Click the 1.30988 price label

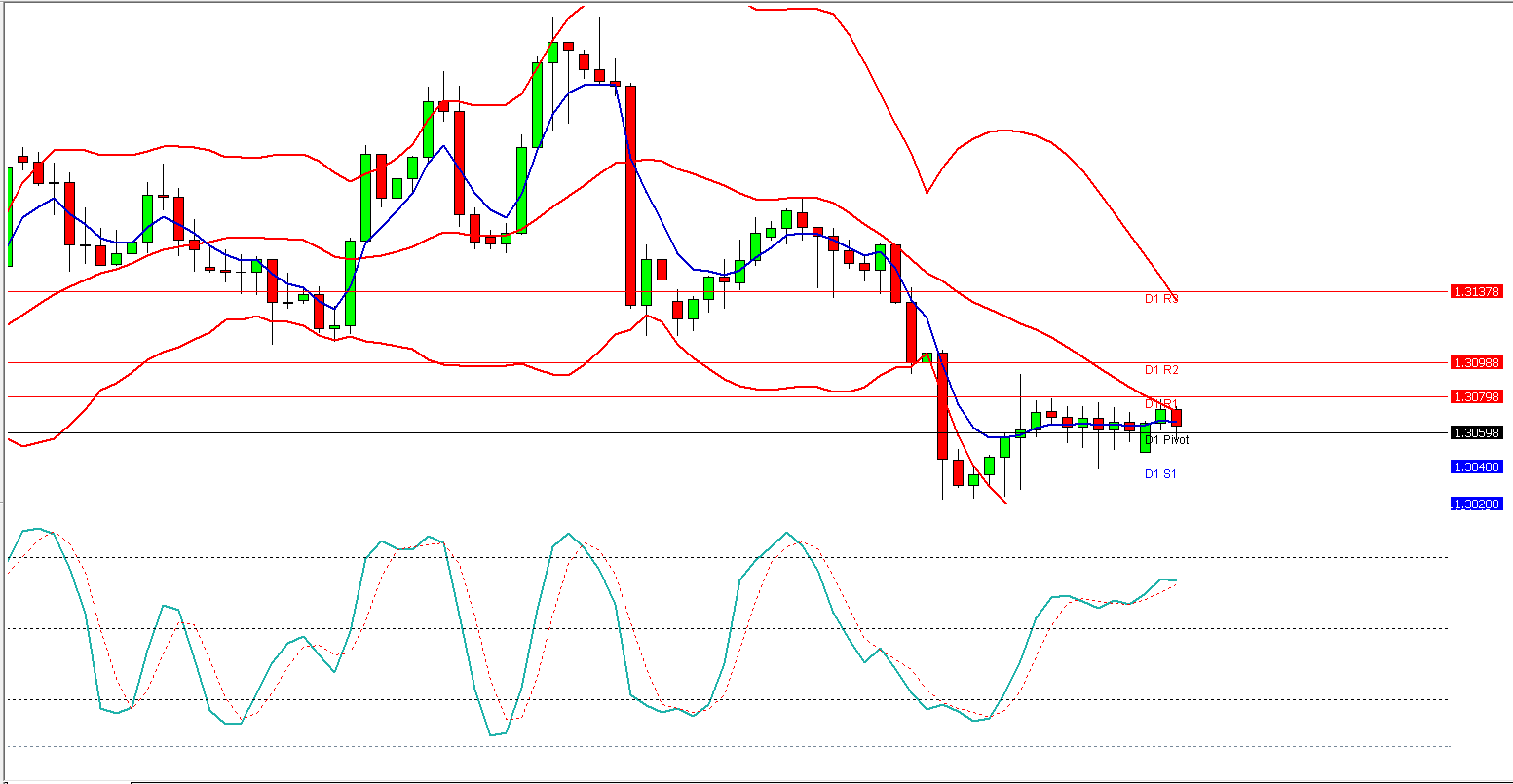click(1477, 362)
